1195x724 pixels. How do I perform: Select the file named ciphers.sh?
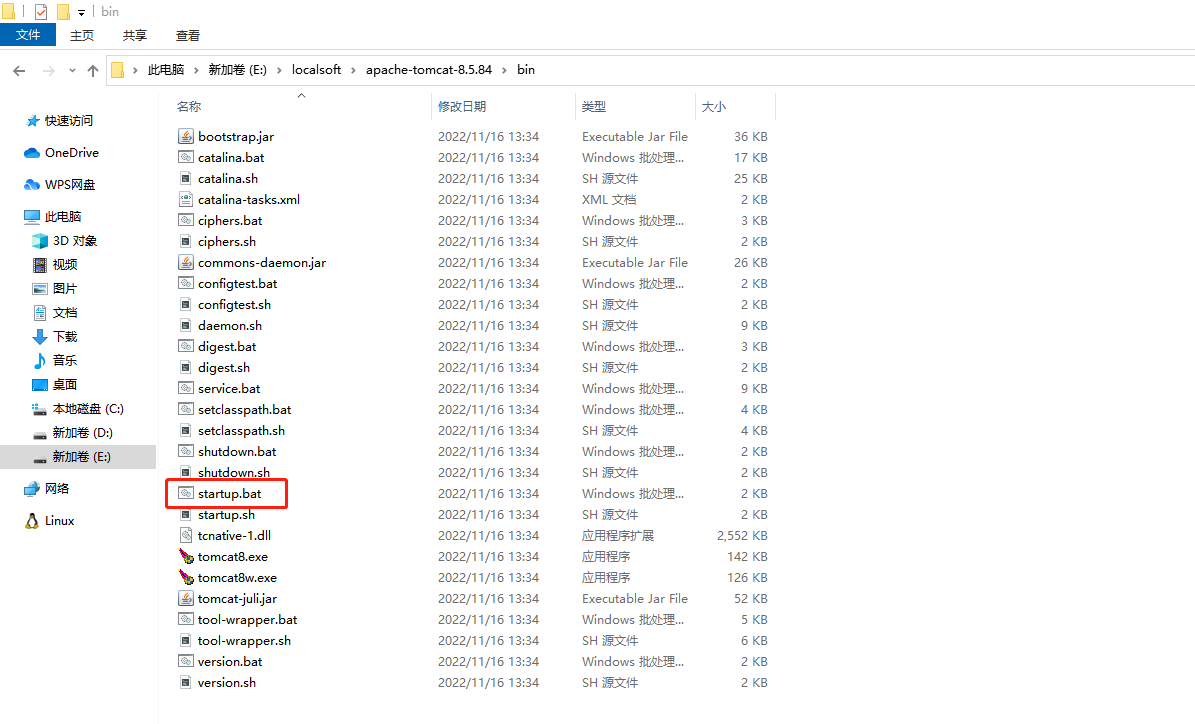click(227, 242)
